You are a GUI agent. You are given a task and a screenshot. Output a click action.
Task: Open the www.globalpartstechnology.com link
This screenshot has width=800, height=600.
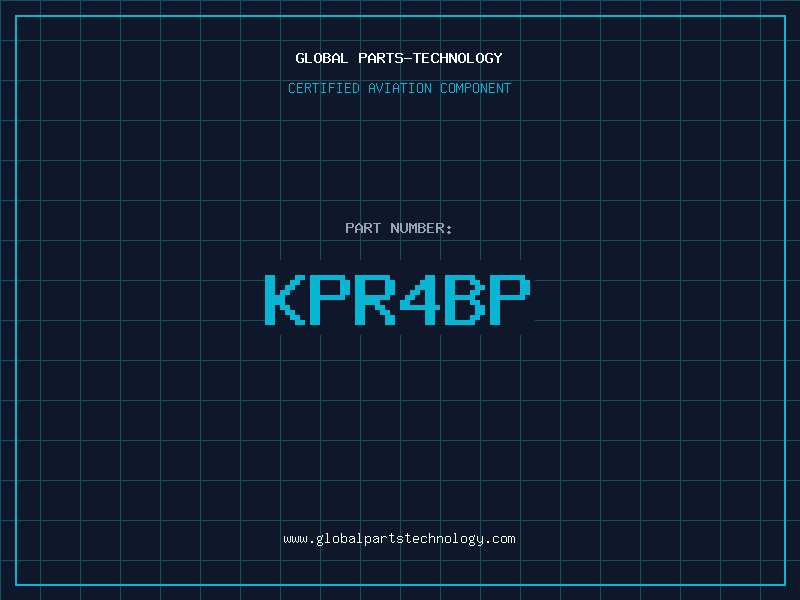coord(399,539)
